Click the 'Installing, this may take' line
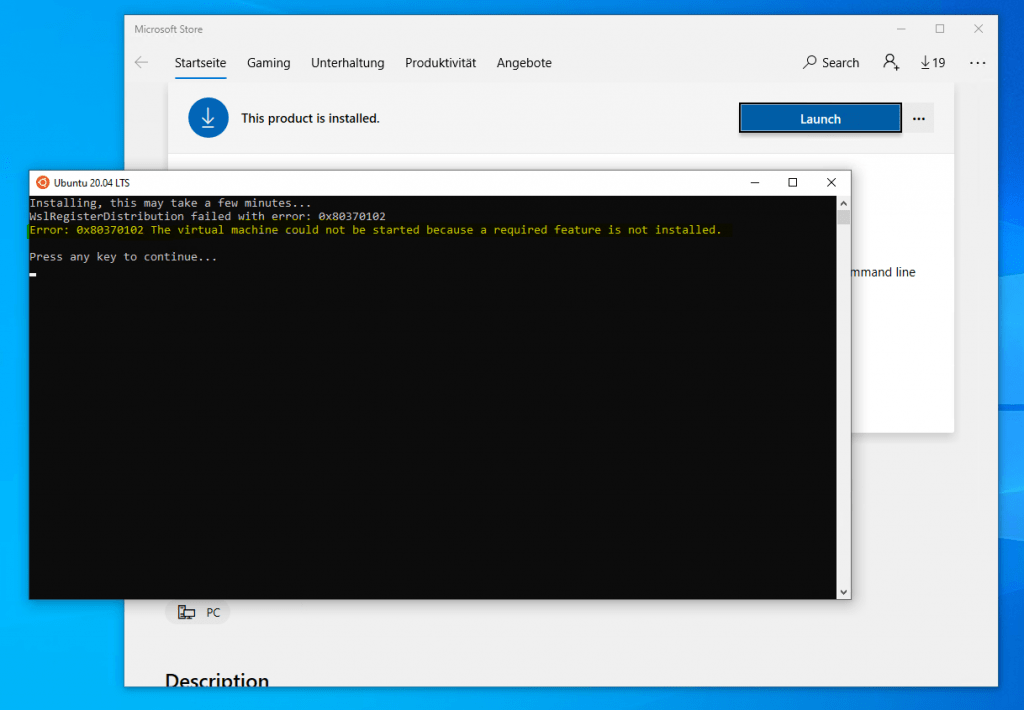The width and height of the screenshot is (1024, 710). click(170, 203)
